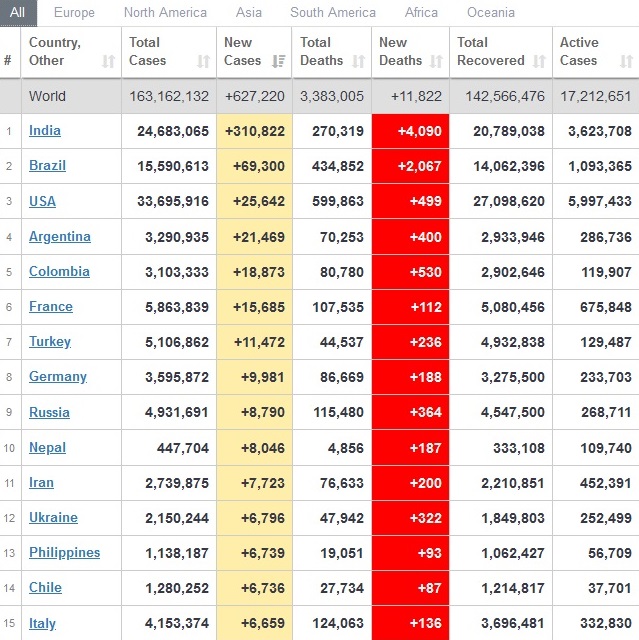Select the All regions tab

pos(18,13)
